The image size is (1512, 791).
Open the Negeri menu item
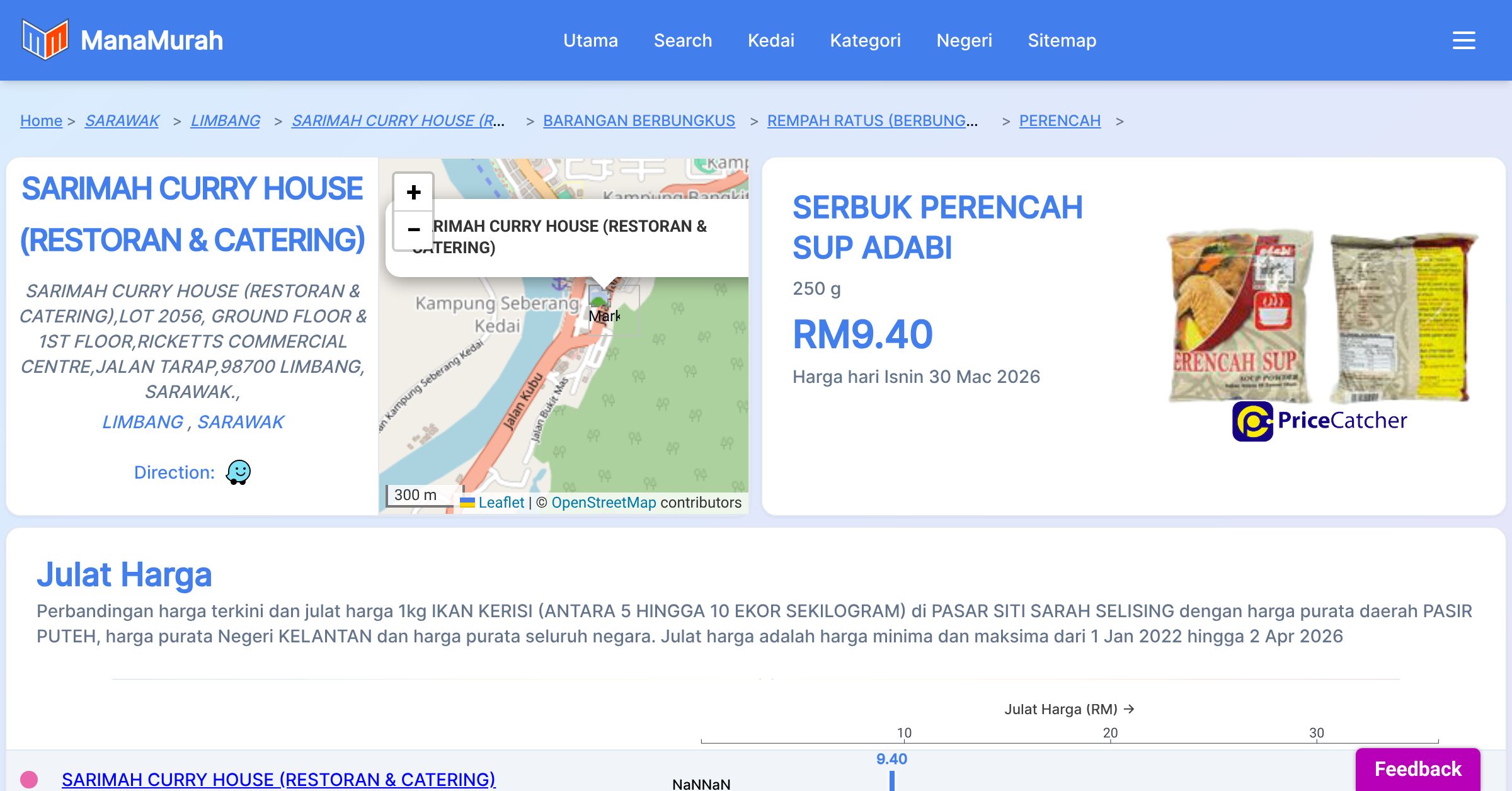(x=964, y=40)
